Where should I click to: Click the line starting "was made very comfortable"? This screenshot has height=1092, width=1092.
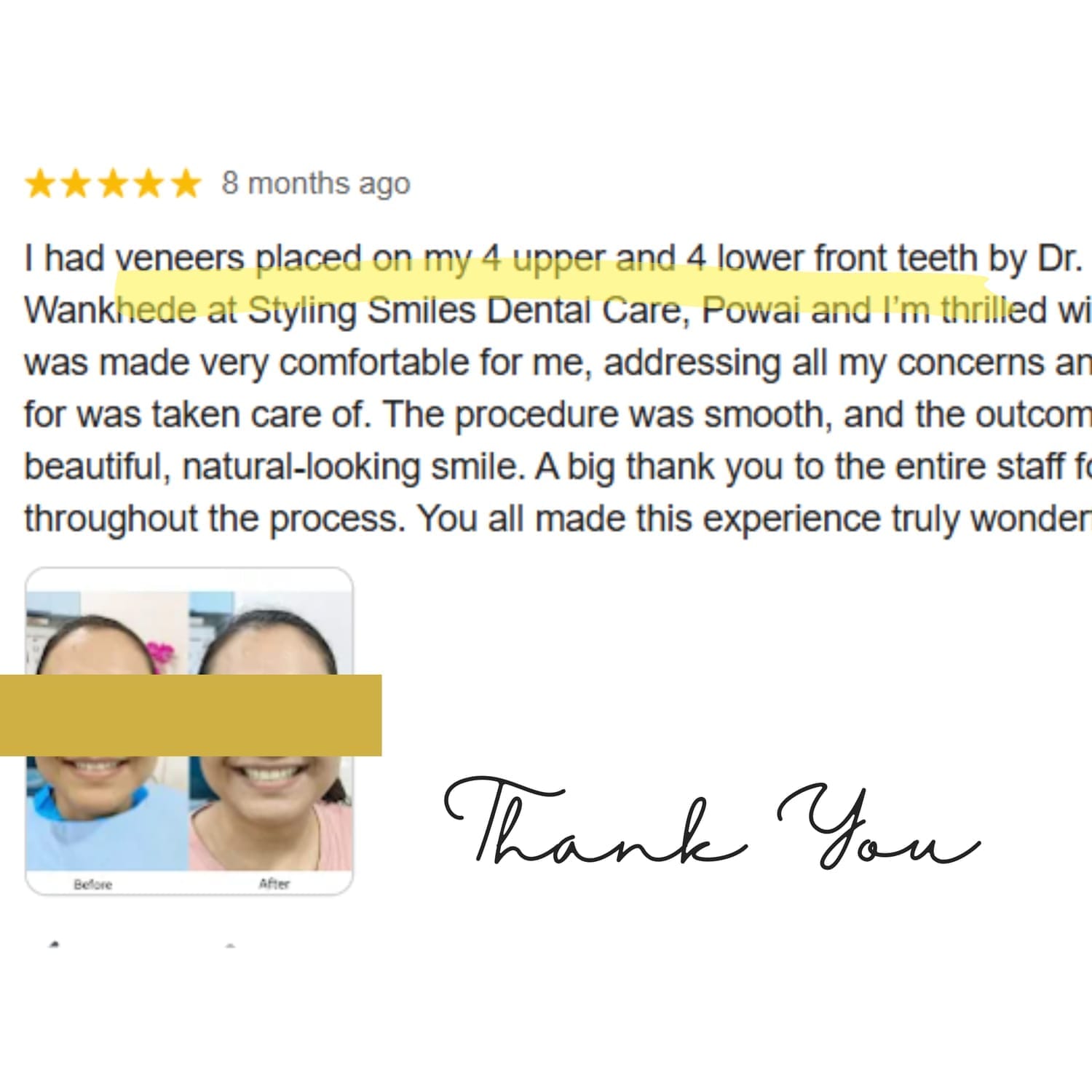pyautogui.click(x=558, y=363)
